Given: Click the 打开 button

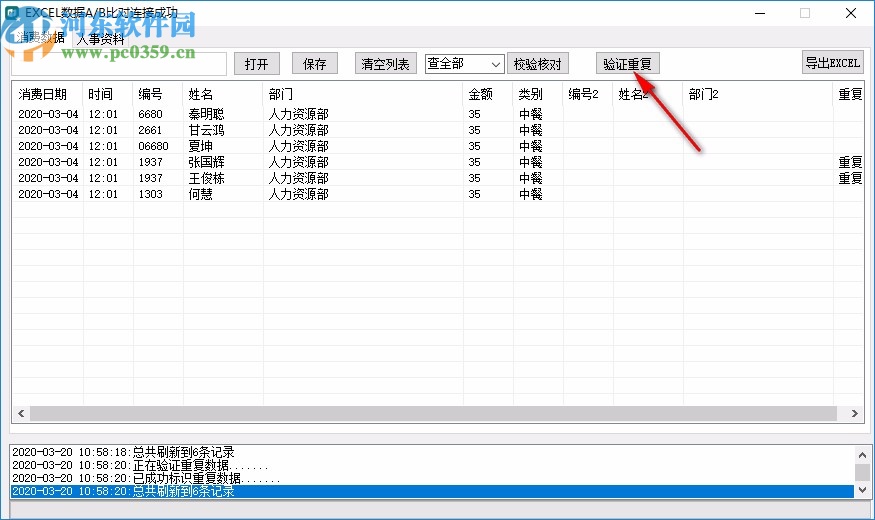Looking at the screenshot, I should [x=257, y=64].
